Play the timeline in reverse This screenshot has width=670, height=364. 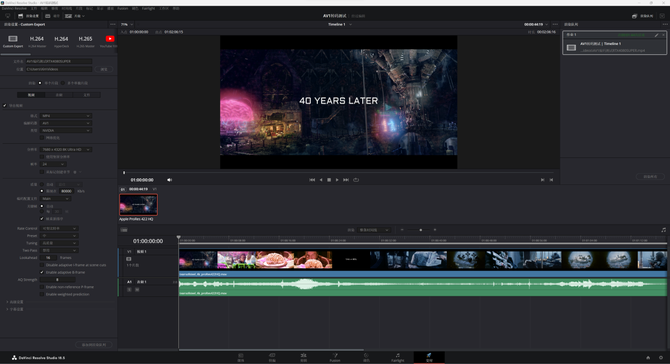pos(321,180)
